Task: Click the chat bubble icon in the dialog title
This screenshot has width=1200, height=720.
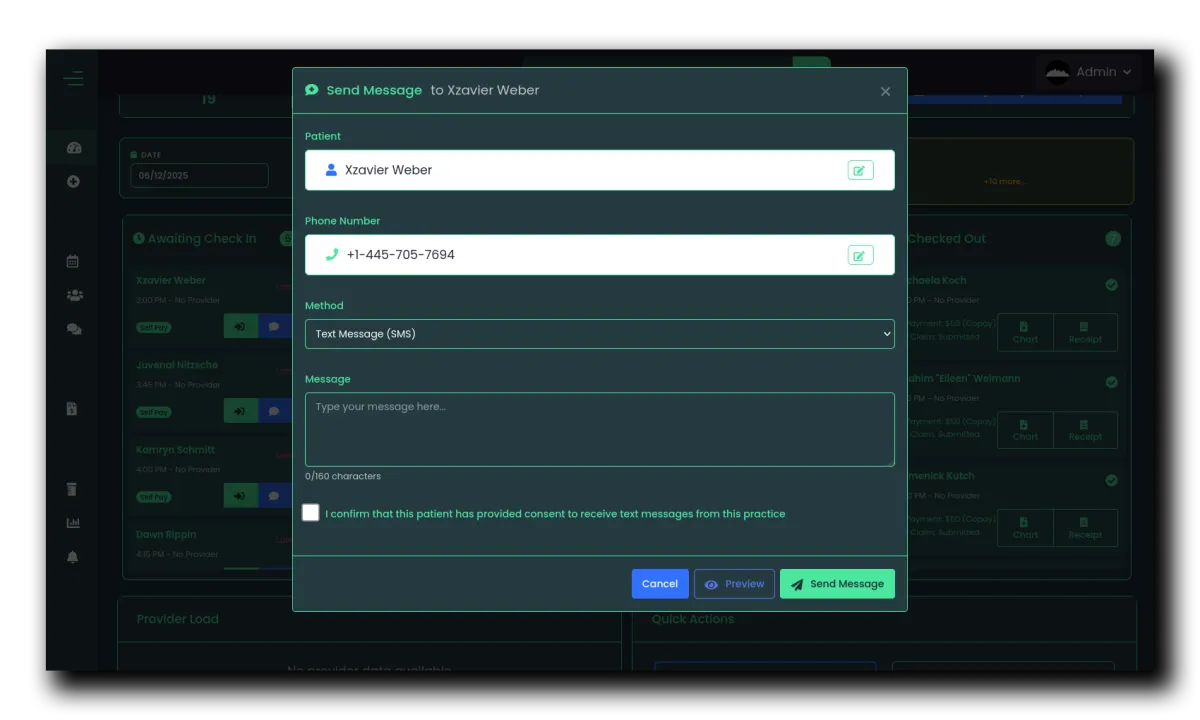Action: (312, 90)
